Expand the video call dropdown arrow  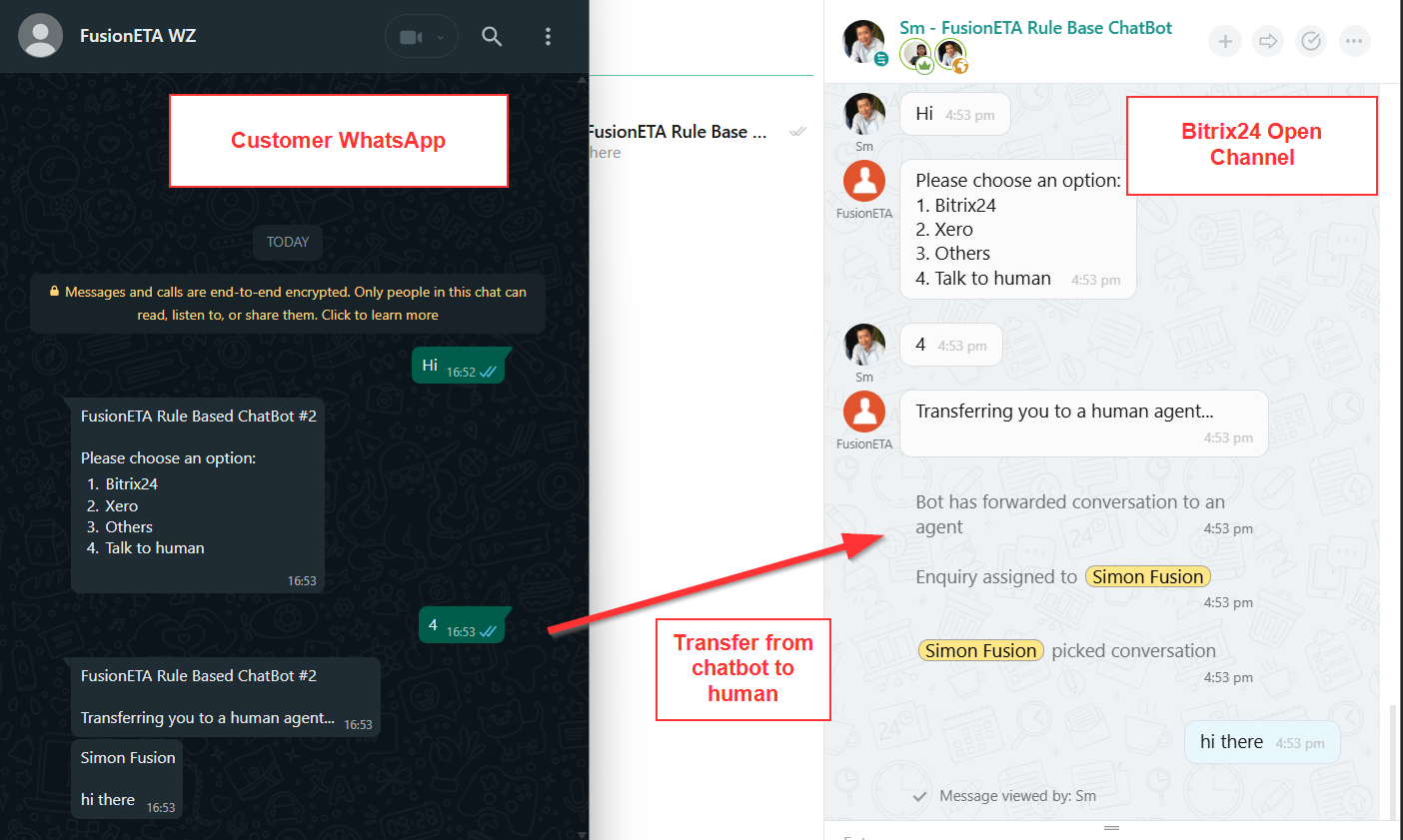[441, 38]
